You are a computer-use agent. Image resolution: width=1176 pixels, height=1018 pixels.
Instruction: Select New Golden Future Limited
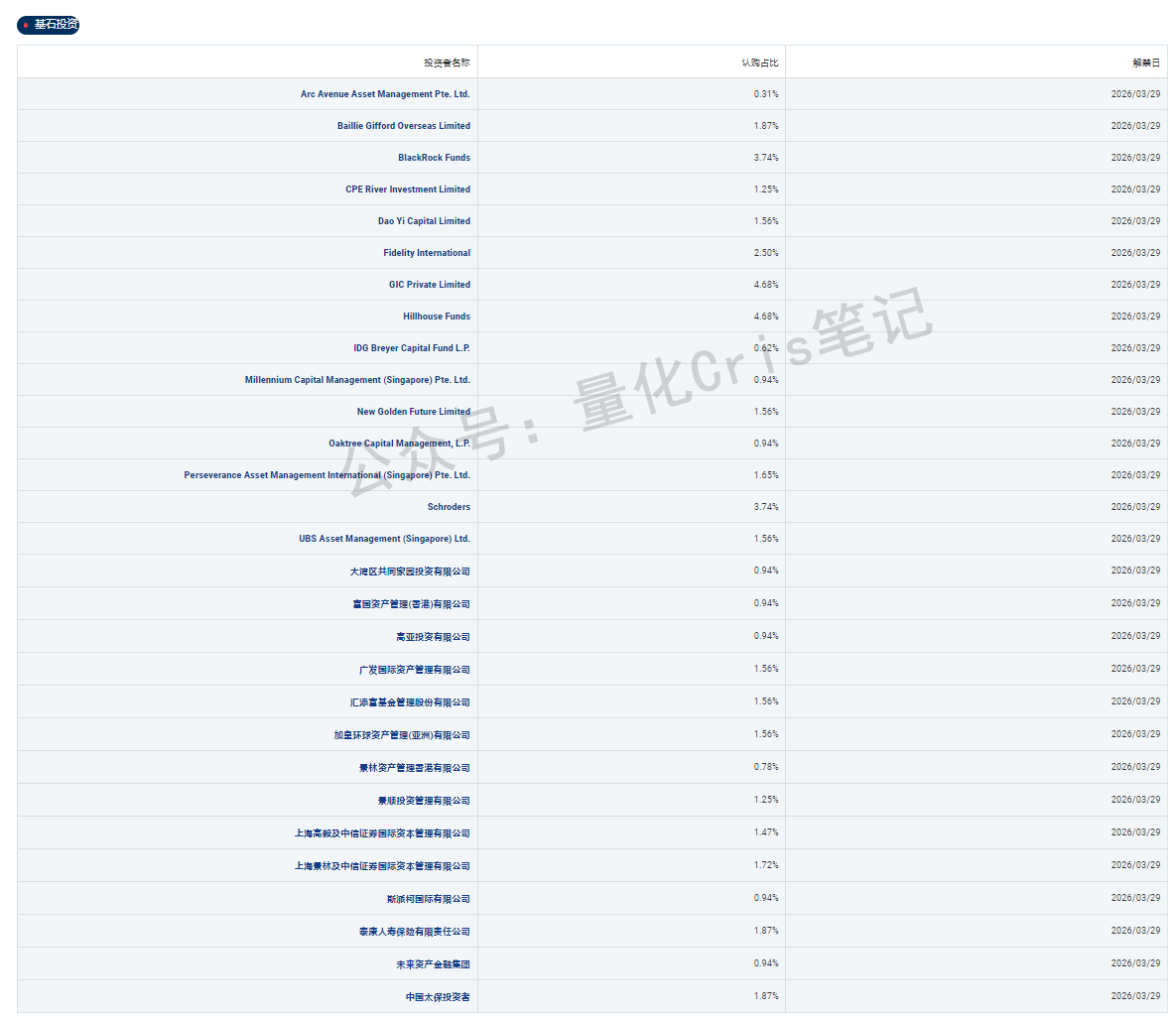pos(414,412)
